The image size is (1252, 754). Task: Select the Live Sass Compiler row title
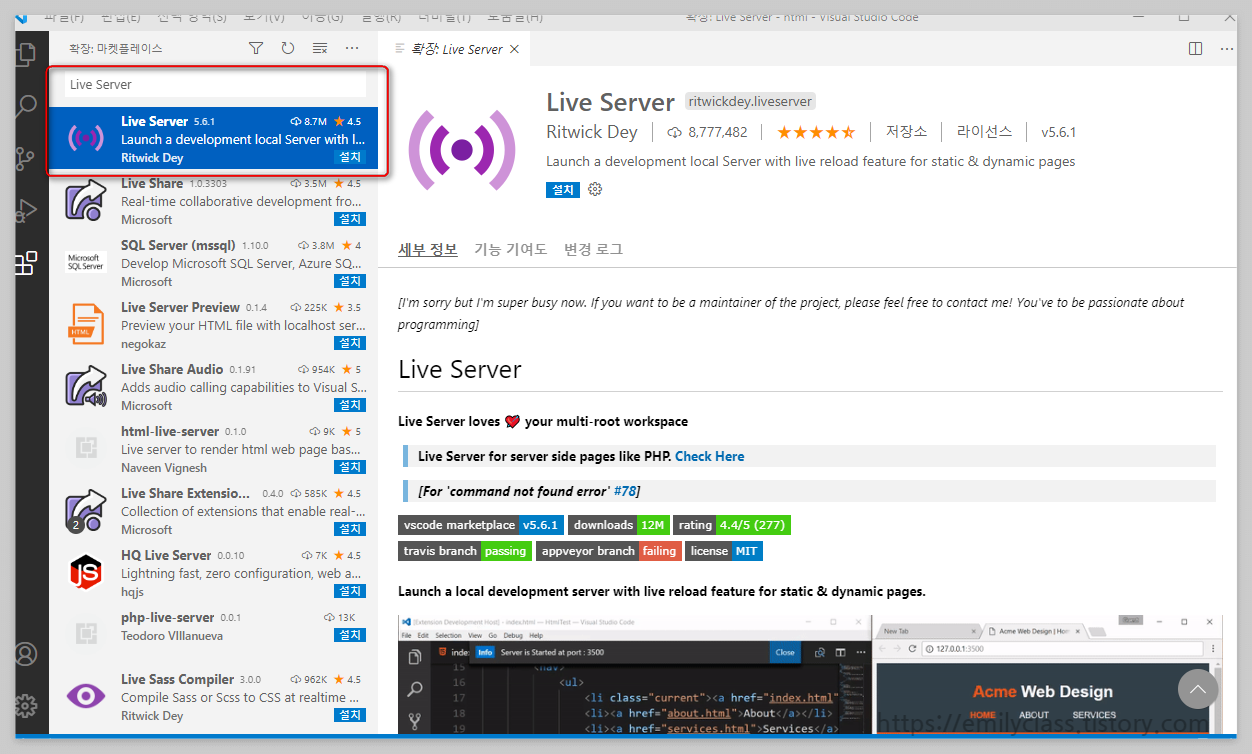[x=177, y=679]
